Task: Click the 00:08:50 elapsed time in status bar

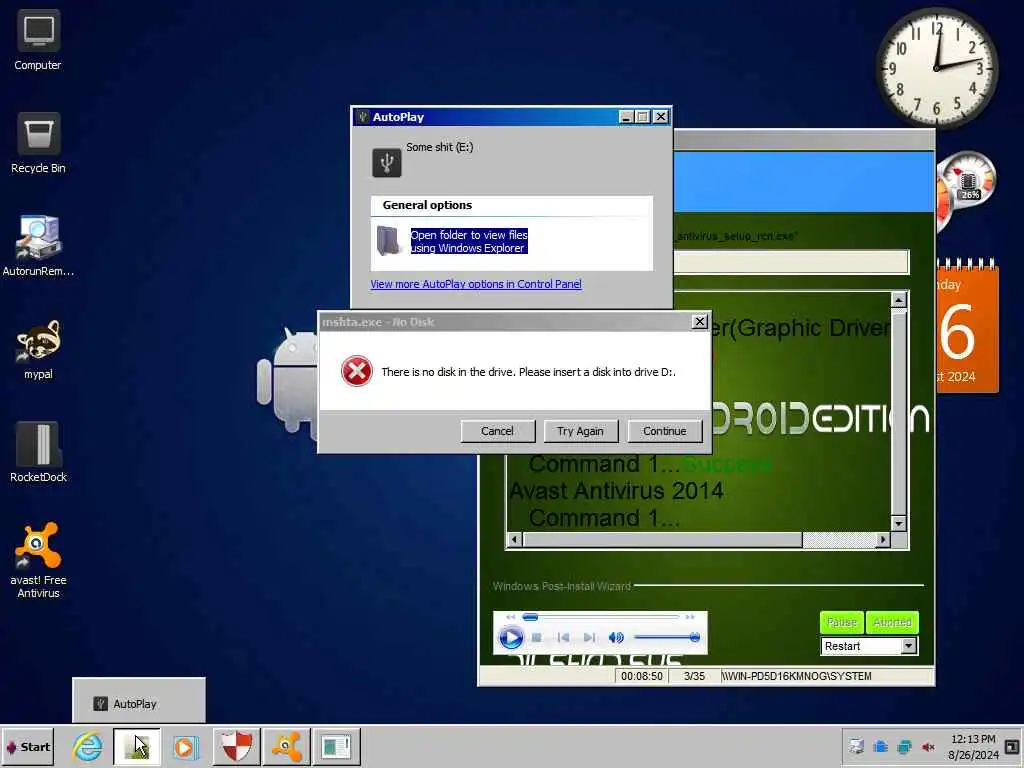Action: click(641, 677)
